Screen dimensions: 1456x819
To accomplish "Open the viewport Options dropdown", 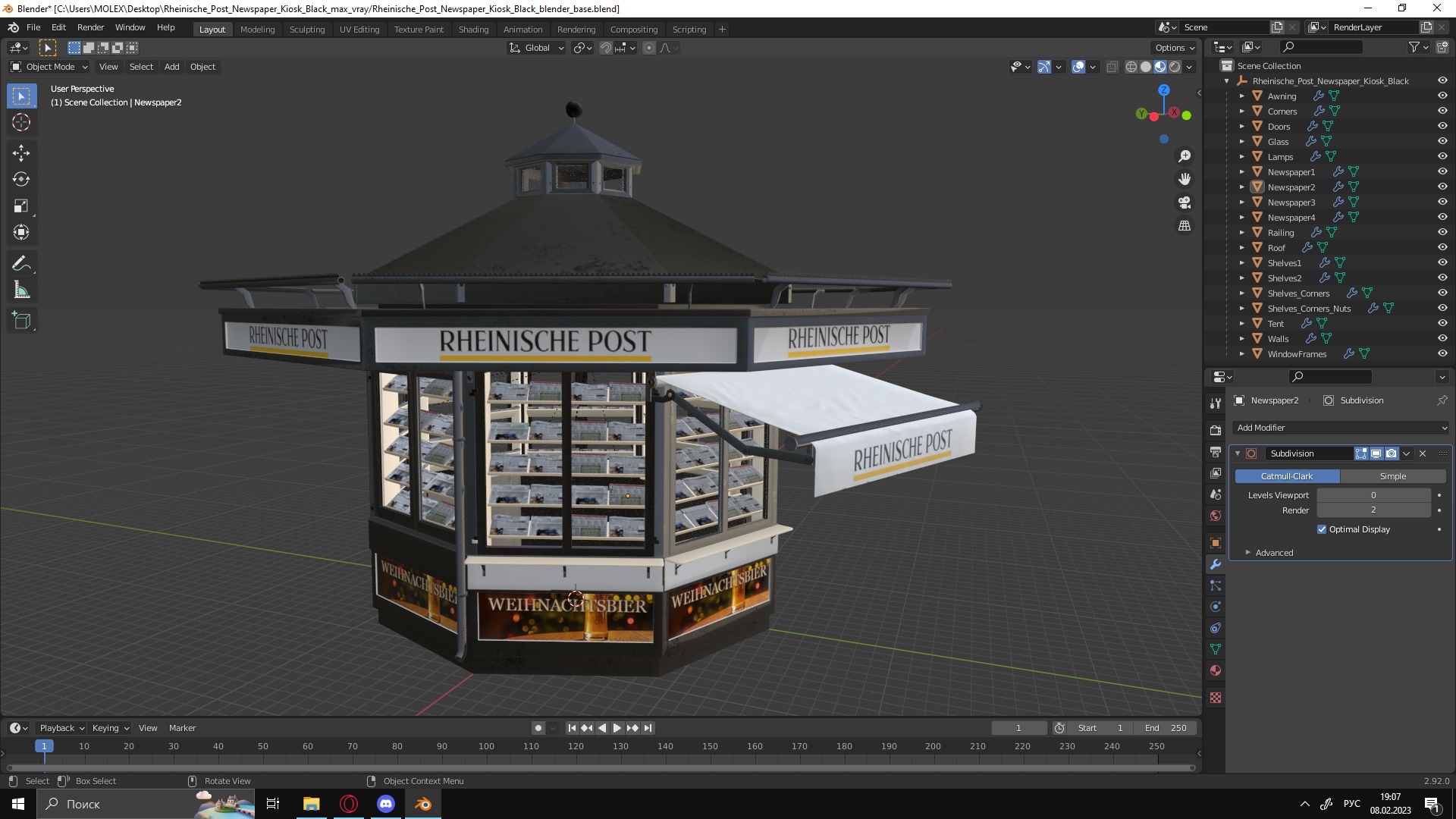I will pyautogui.click(x=1175, y=48).
